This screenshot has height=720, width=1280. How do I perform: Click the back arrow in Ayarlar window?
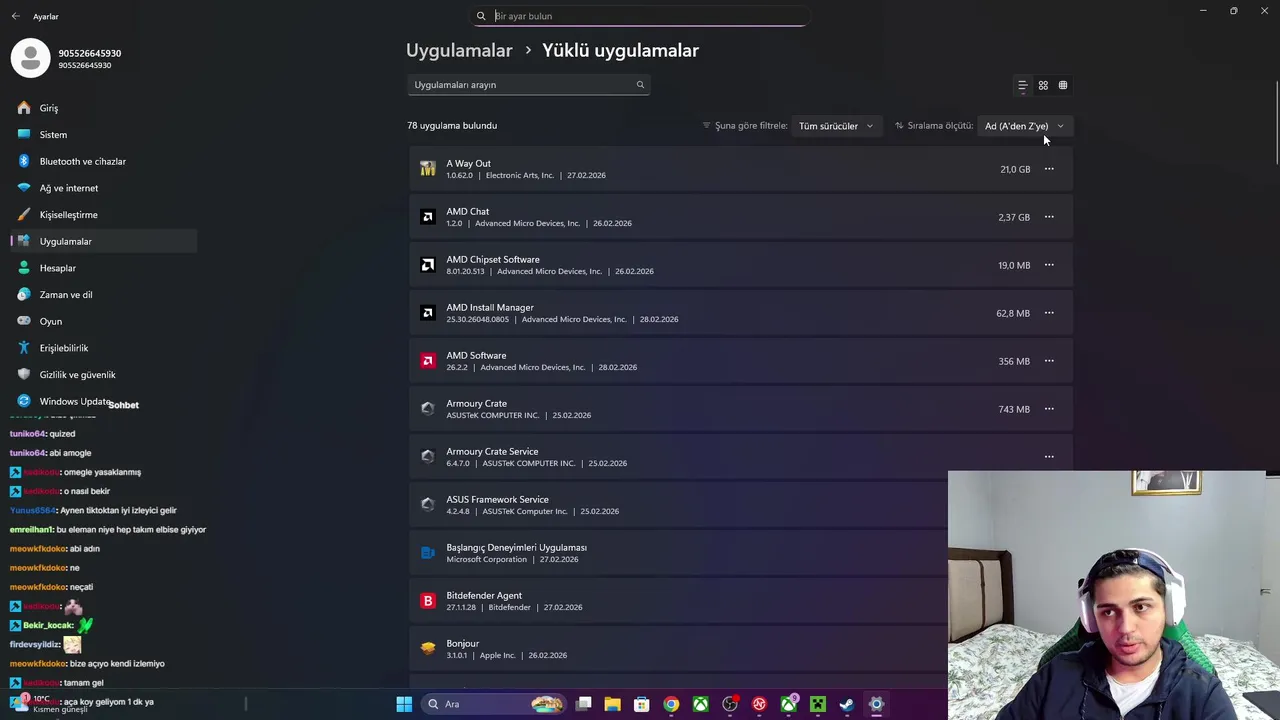[x=15, y=16]
